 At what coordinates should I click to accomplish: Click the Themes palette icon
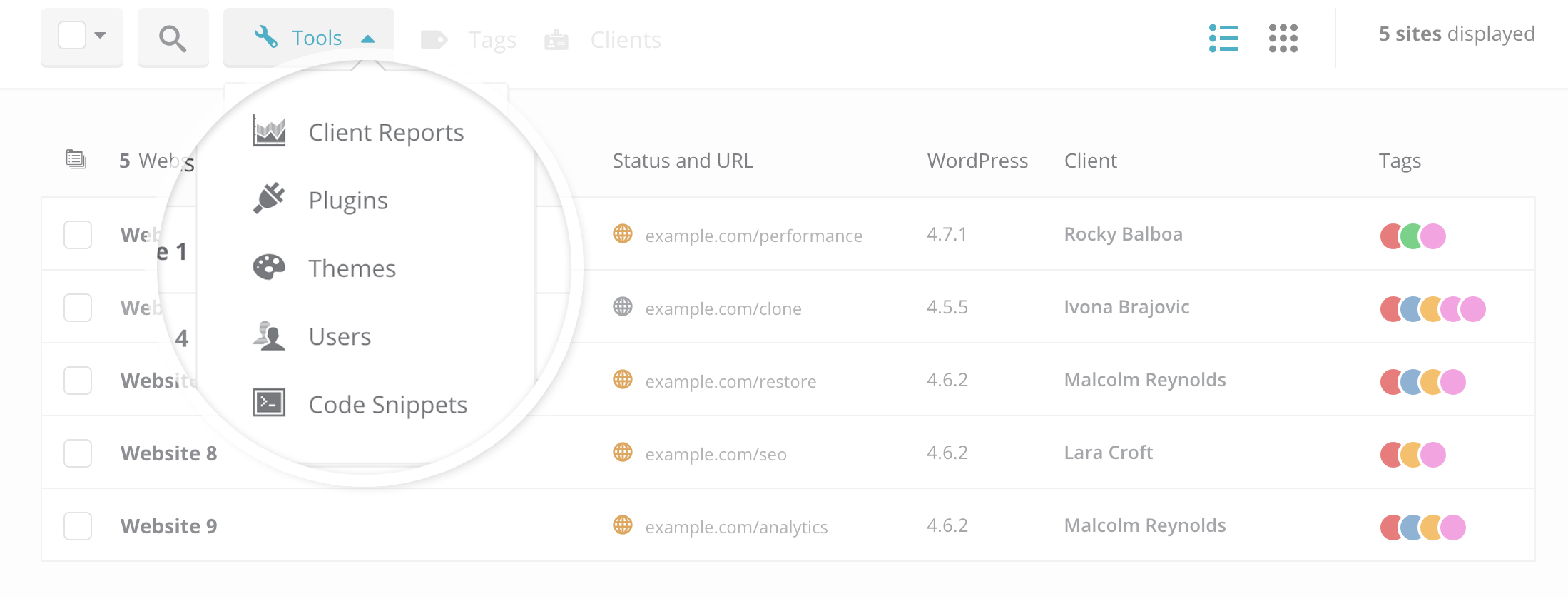269,268
